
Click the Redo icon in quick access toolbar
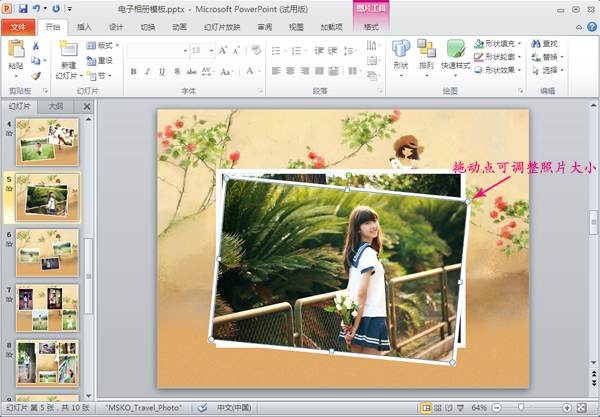(x=56, y=8)
